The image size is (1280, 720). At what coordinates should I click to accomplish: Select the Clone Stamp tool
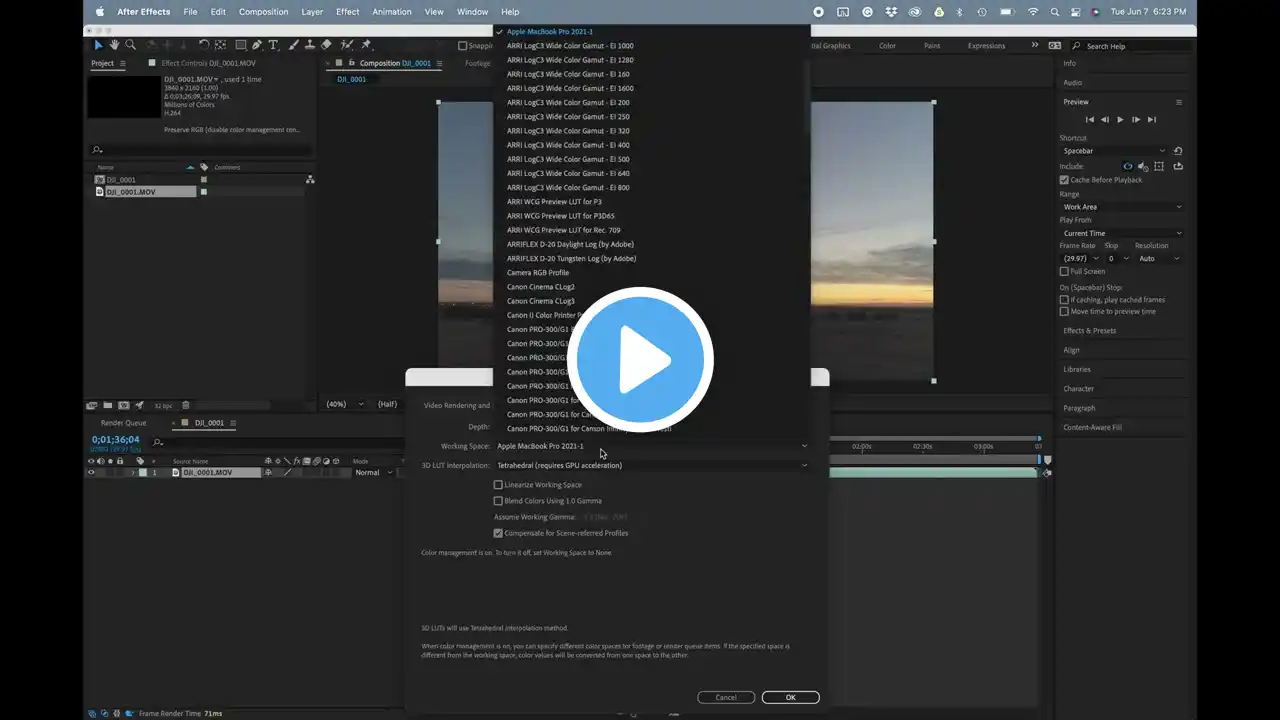pyautogui.click(x=310, y=45)
